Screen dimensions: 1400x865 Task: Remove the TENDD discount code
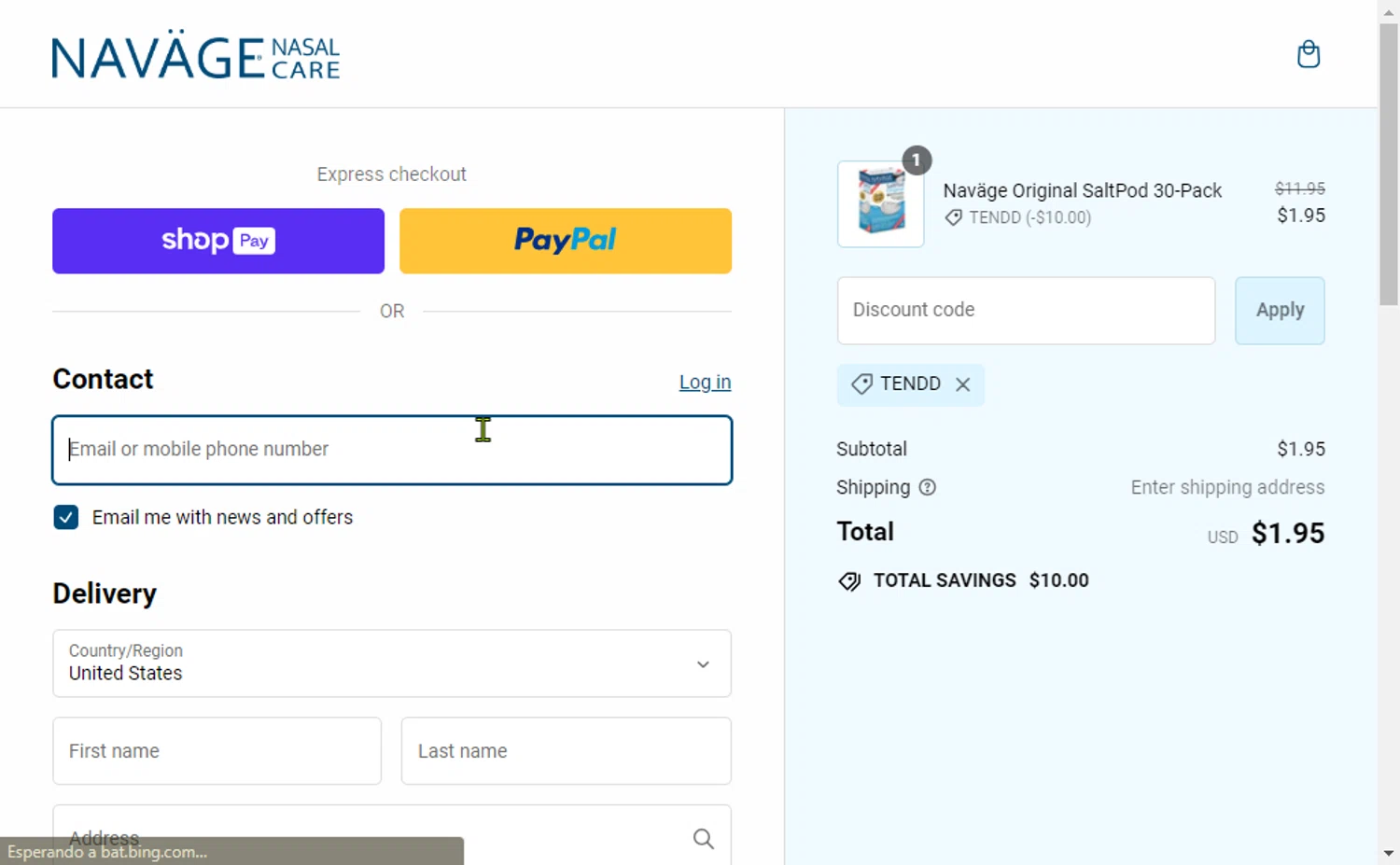[x=963, y=384]
